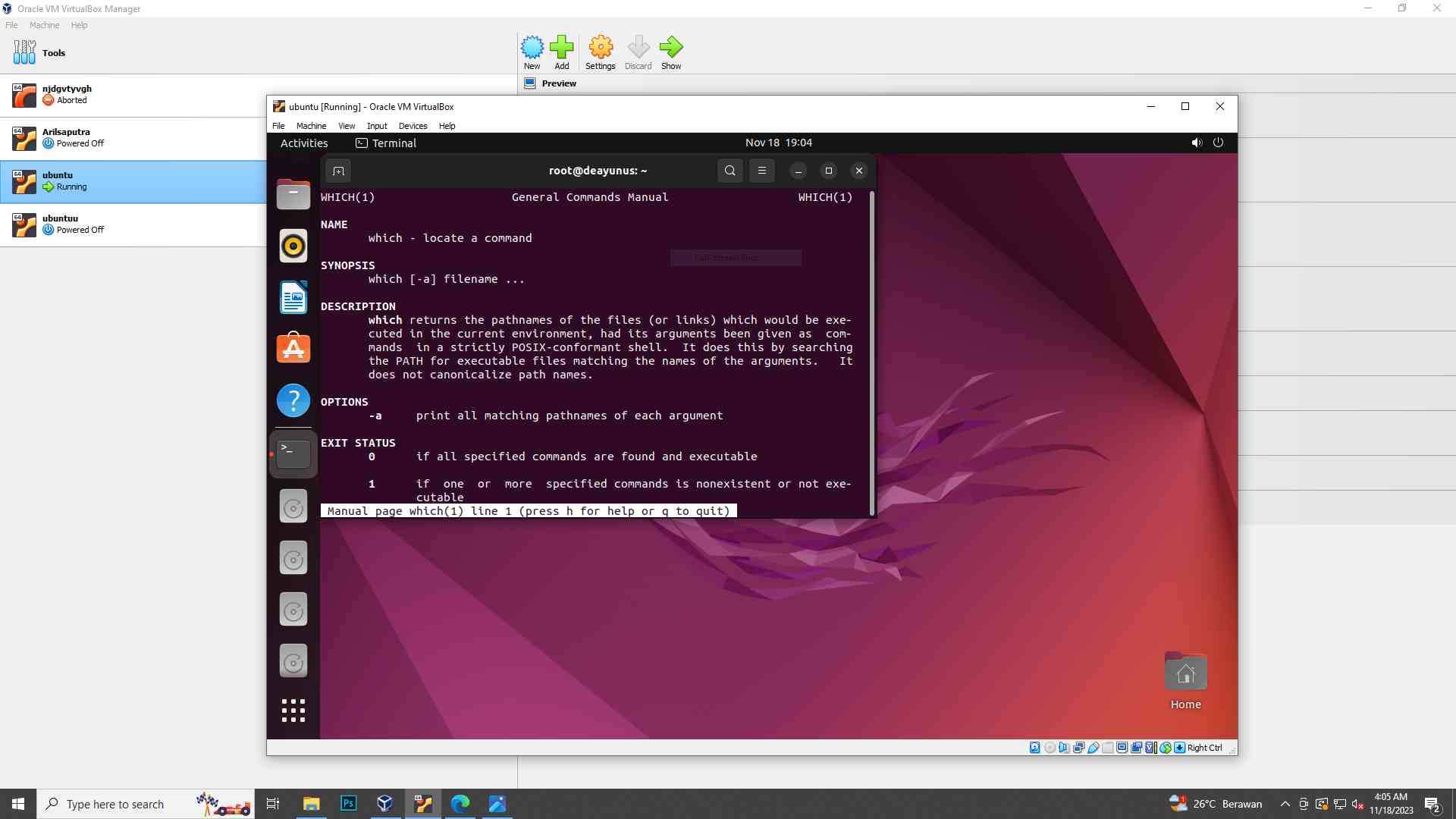Open the date and time Nov 18 19:04 panel
This screenshot has height=819, width=1456.
(778, 143)
